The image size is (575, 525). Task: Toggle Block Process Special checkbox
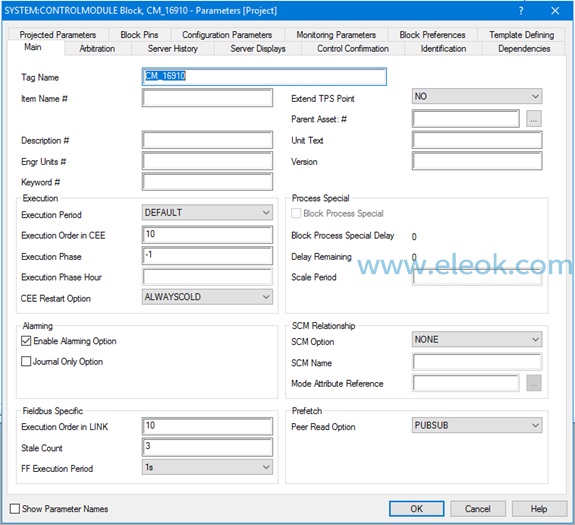tap(296, 213)
